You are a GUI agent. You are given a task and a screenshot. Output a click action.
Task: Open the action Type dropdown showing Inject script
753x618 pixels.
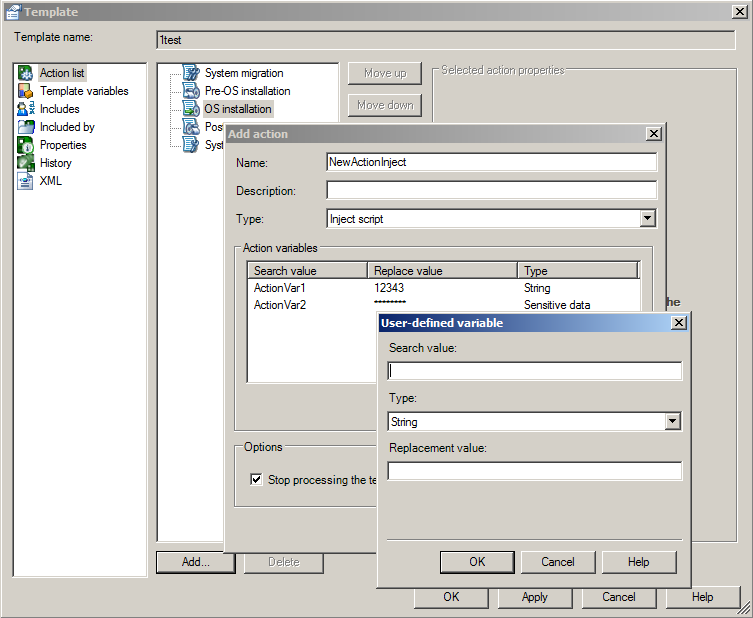(x=647, y=219)
